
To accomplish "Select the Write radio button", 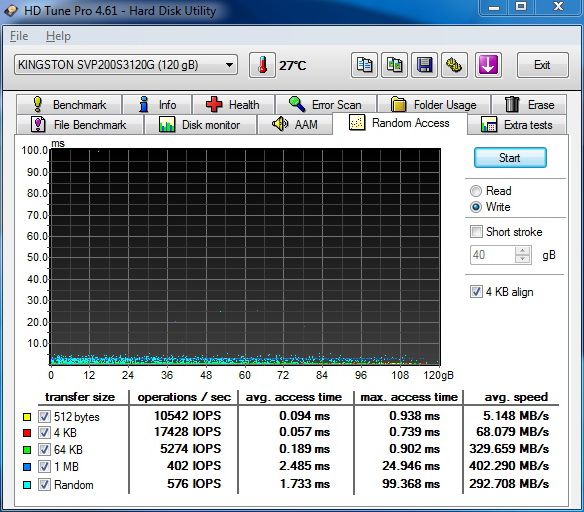I will pos(476,207).
